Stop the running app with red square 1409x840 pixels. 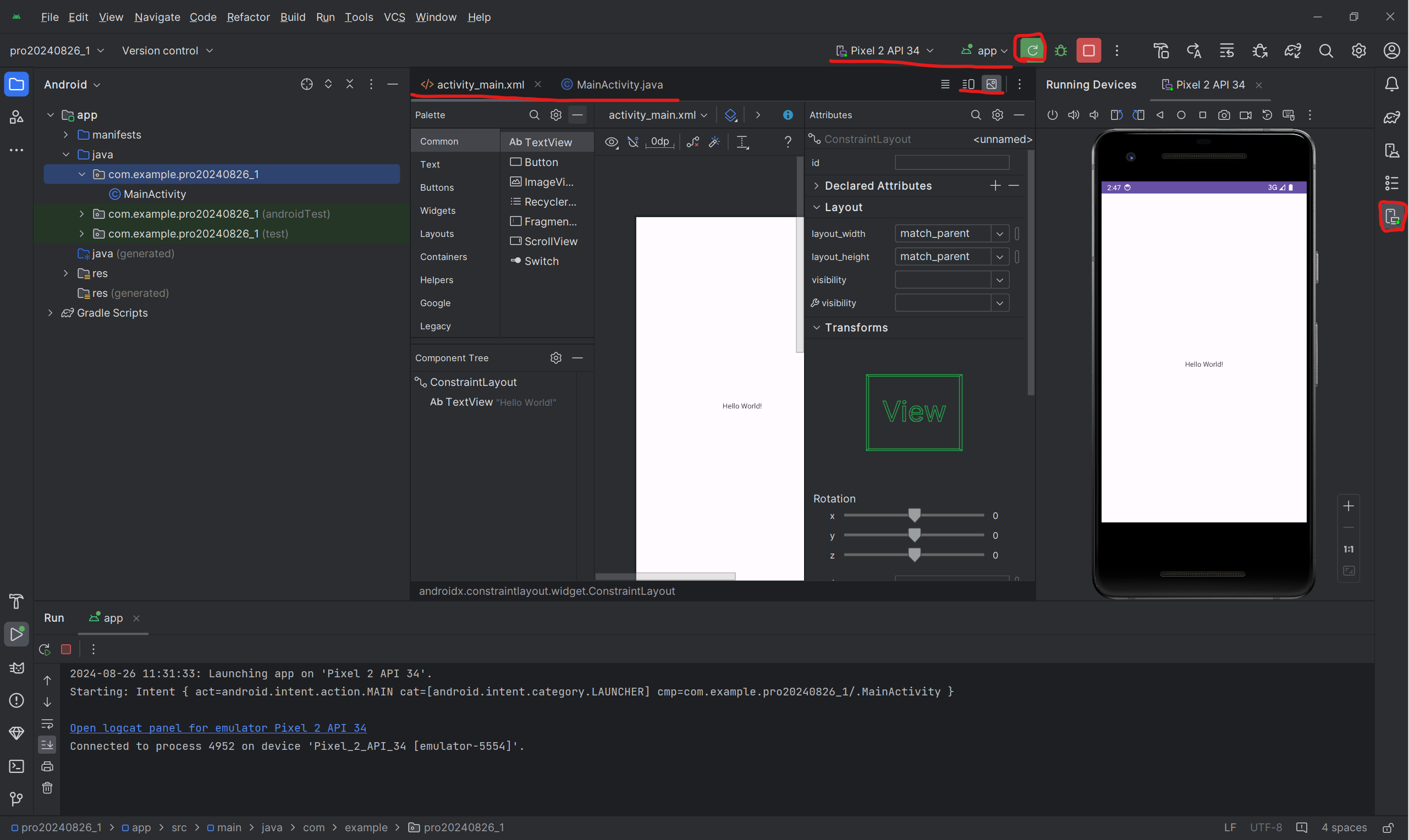coord(1088,51)
